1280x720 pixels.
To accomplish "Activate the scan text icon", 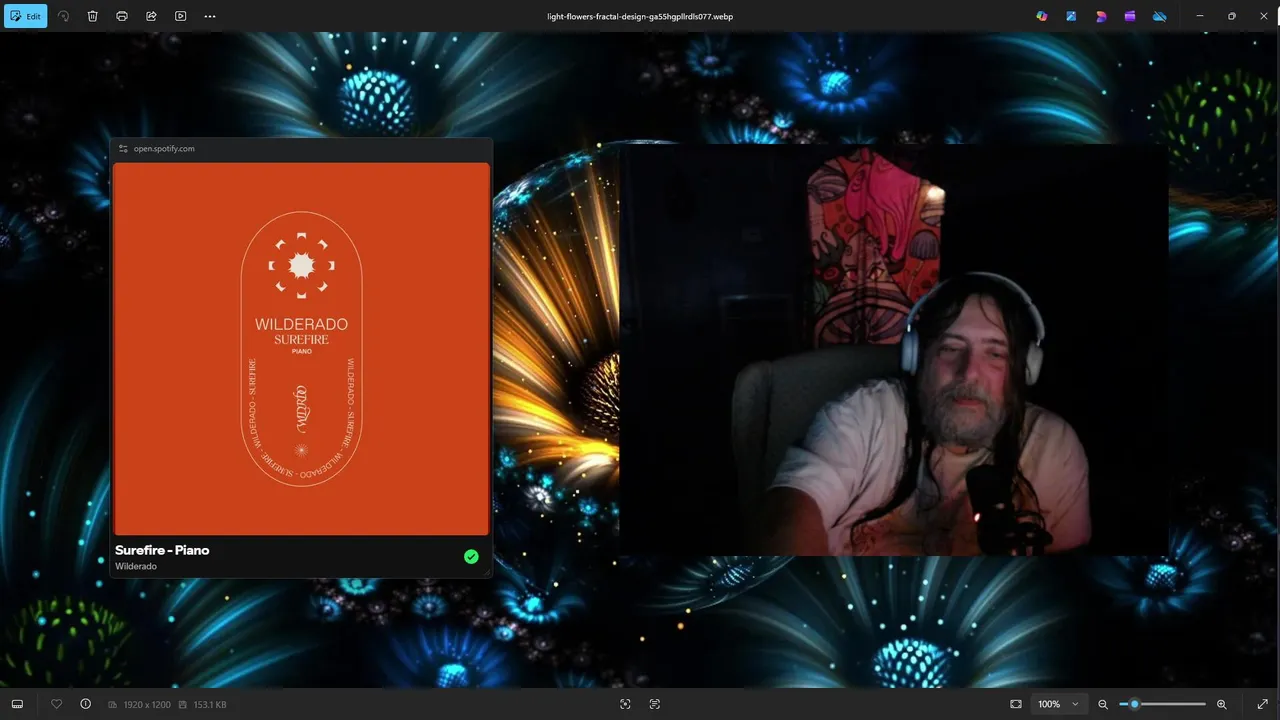I will 655,704.
